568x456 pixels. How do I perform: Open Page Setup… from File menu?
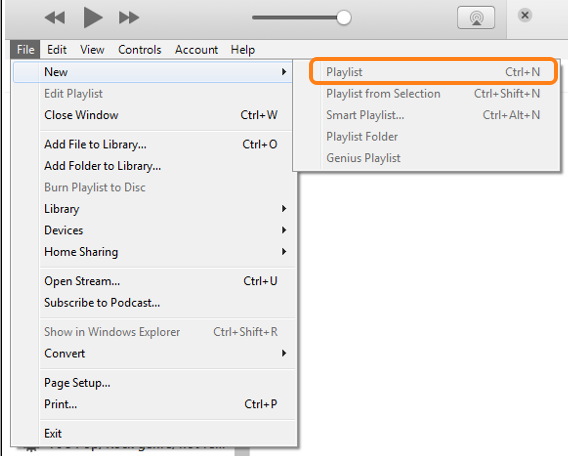pos(153,383)
